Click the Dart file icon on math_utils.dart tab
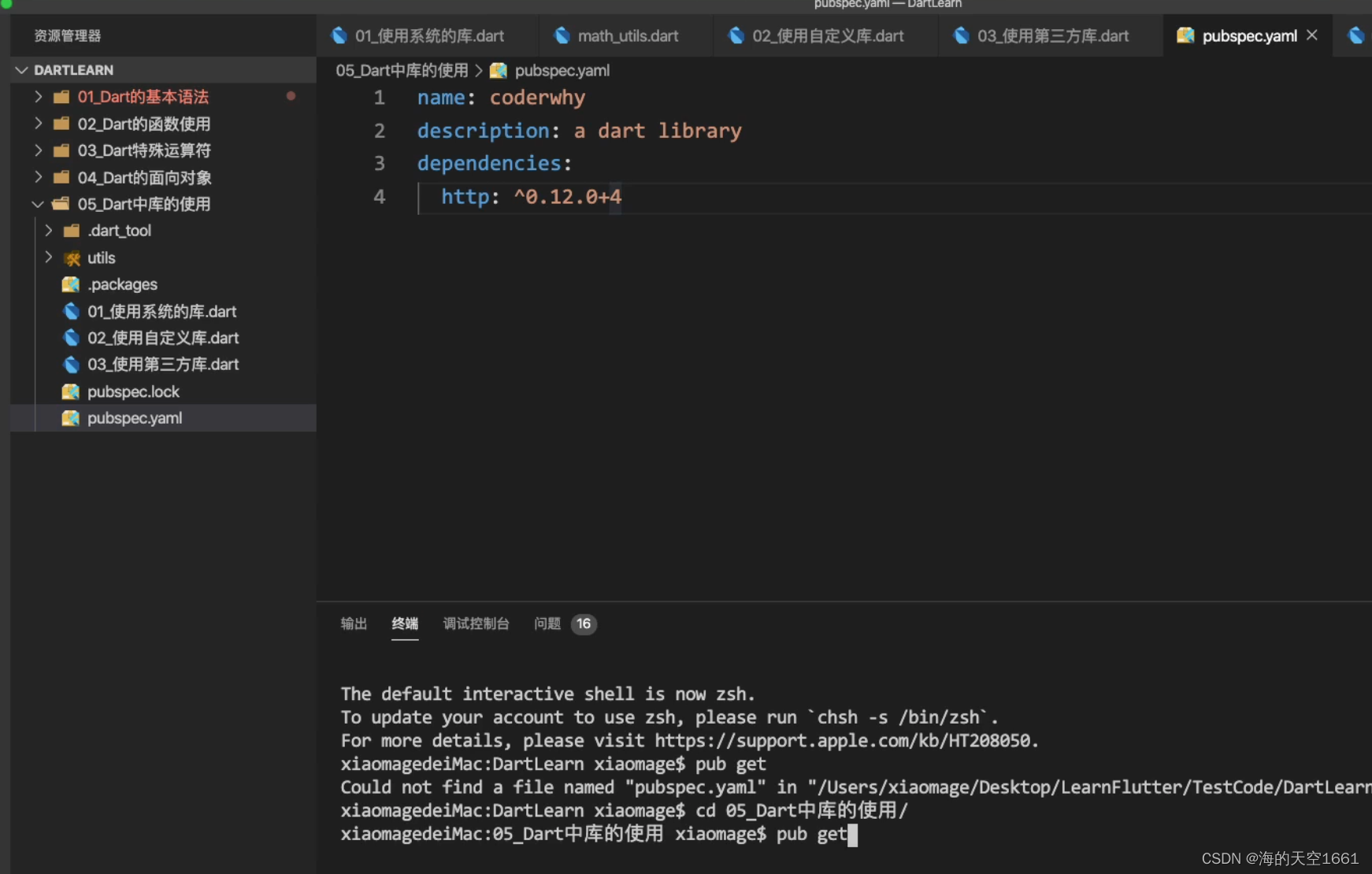 click(x=562, y=35)
